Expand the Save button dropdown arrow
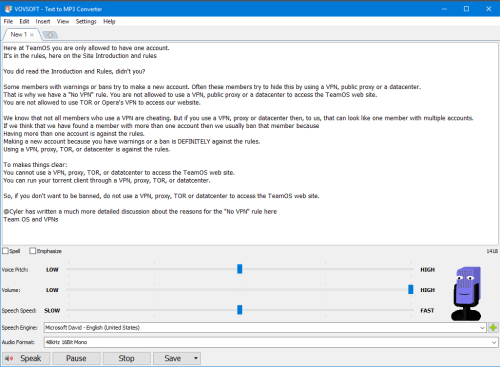 pos(196,358)
